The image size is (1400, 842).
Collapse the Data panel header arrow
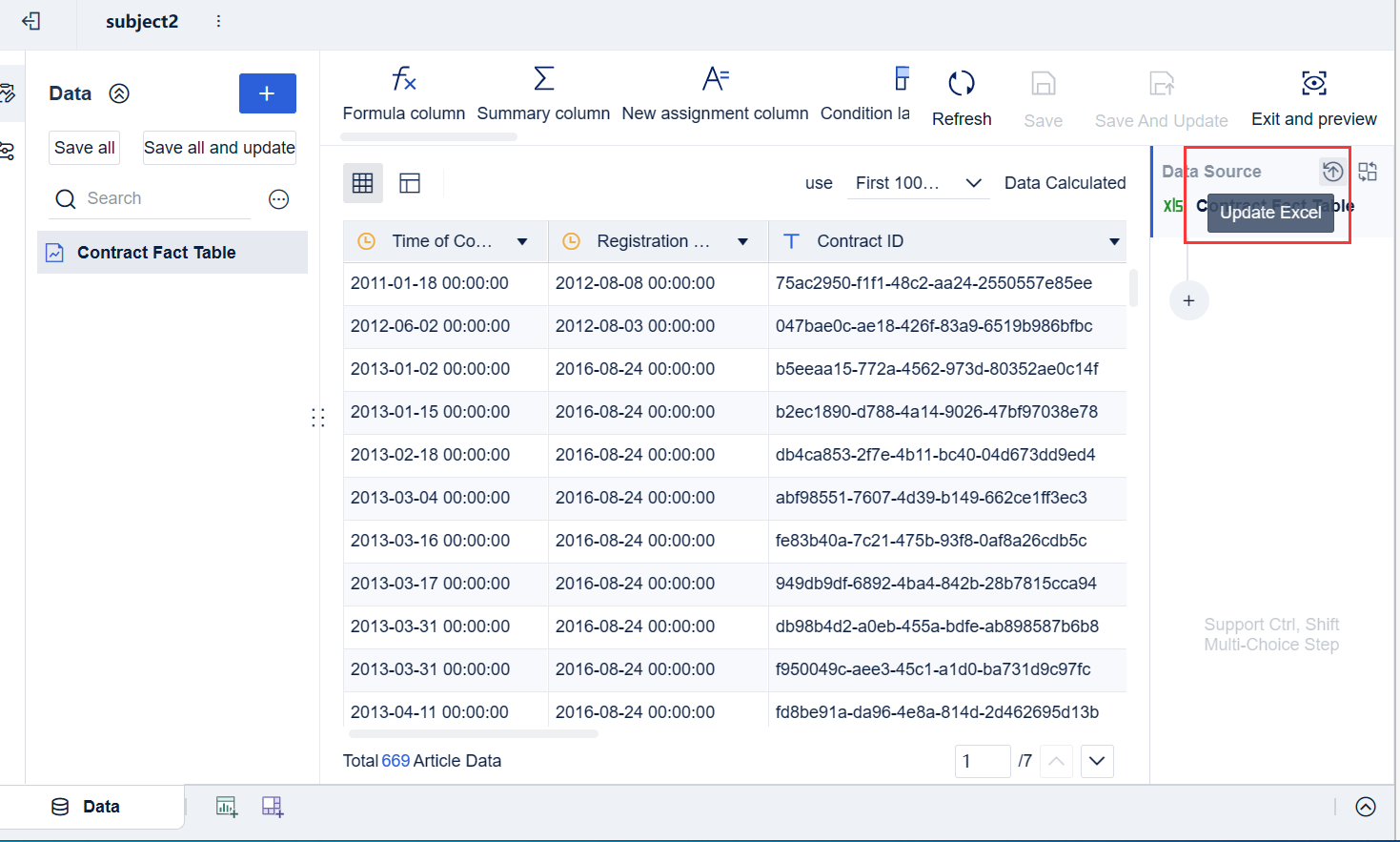click(118, 93)
